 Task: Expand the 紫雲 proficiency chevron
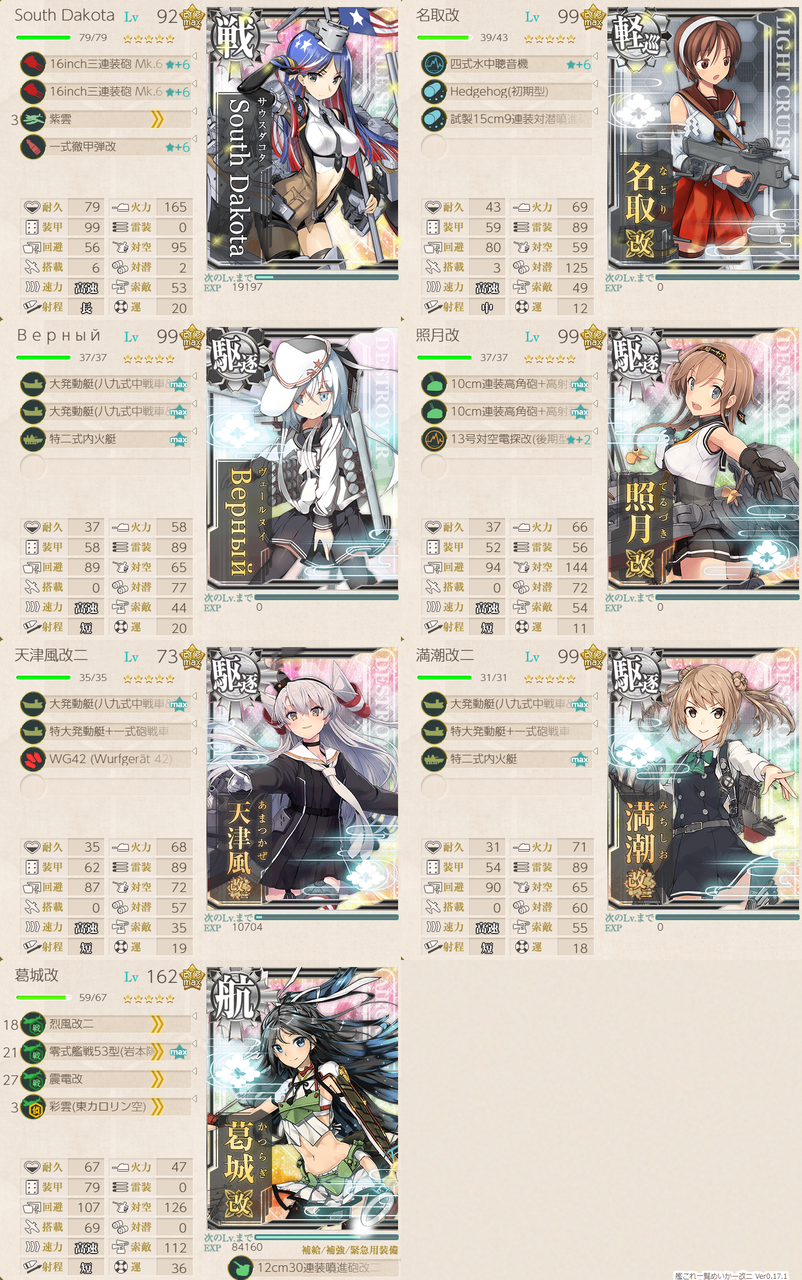tap(157, 120)
